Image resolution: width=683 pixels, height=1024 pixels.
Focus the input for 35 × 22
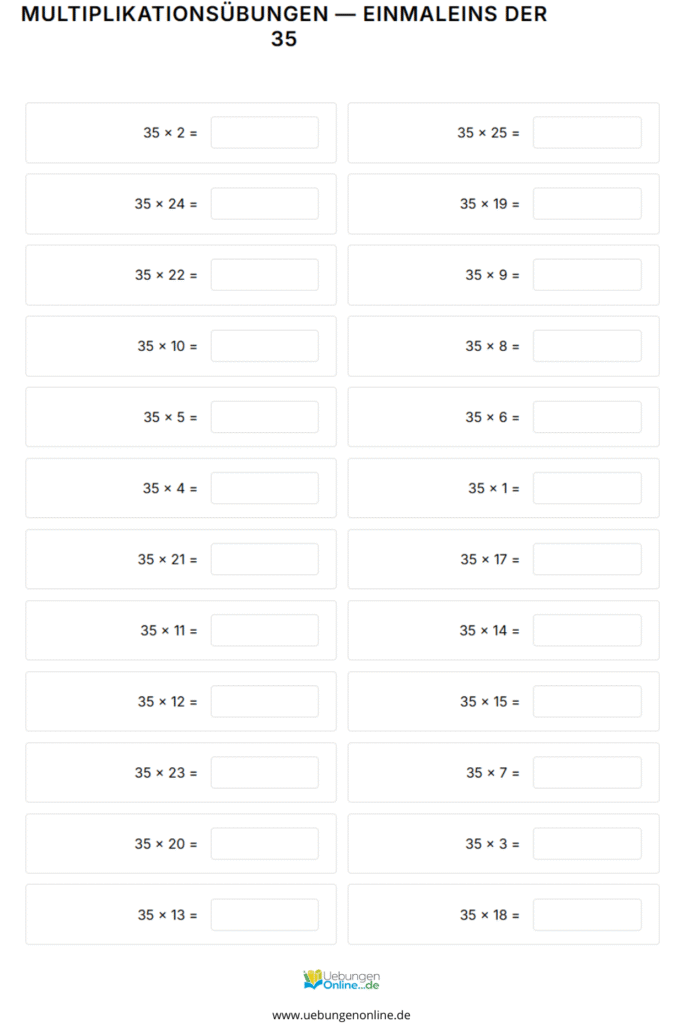[x=264, y=275]
